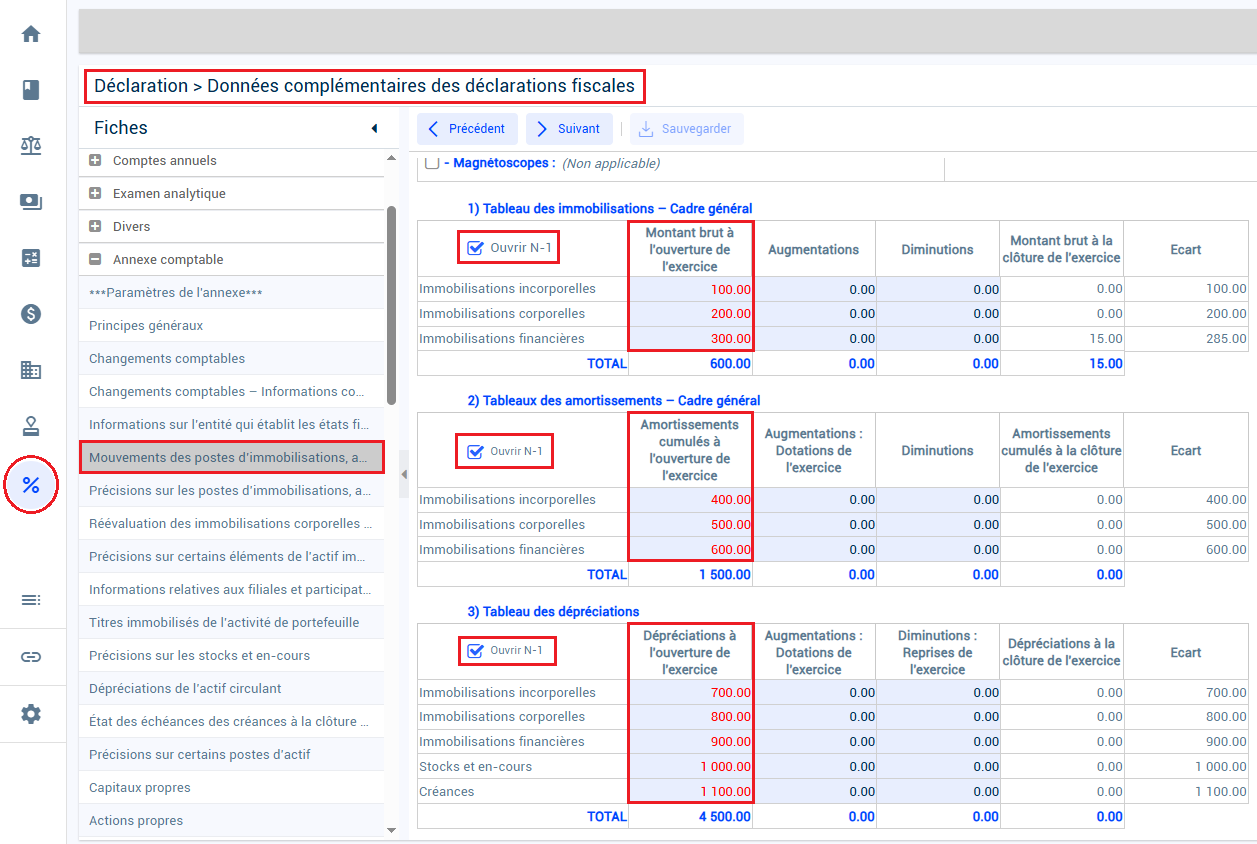Select Dépréciations de l'actif circulant sheet

coord(231,689)
